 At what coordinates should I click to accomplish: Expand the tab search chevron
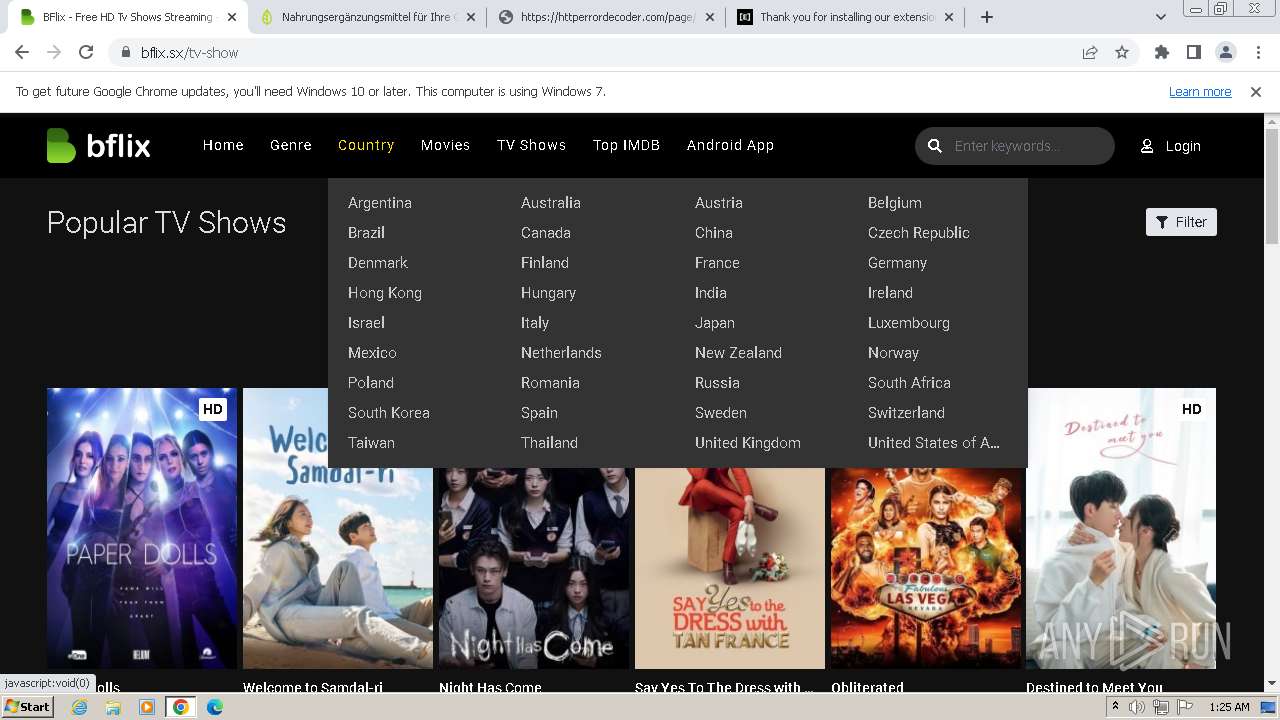tap(1161, 17)
